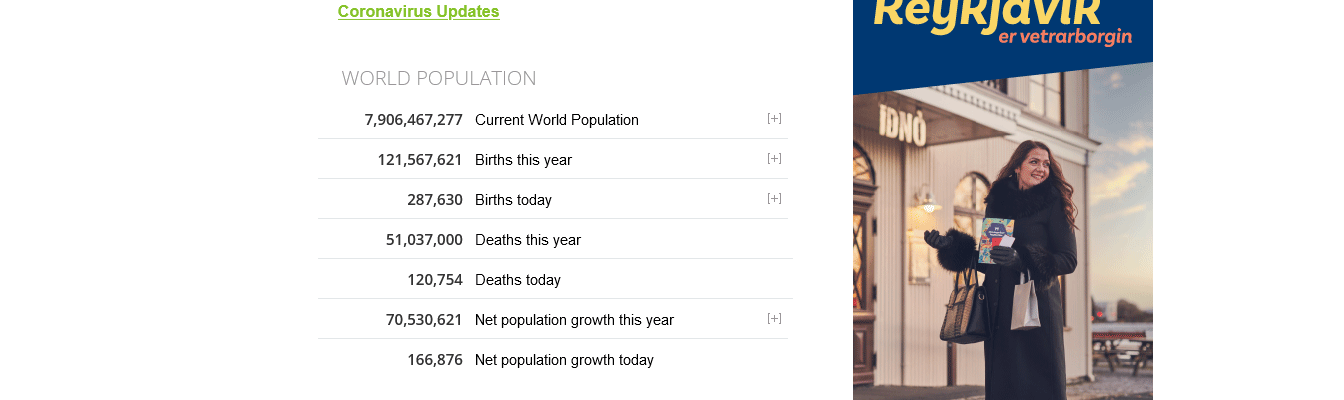This screenshot has width=1344, height=400.
Task: Click the WORLD POPULATION heading
Action: (x=438, y=78)
